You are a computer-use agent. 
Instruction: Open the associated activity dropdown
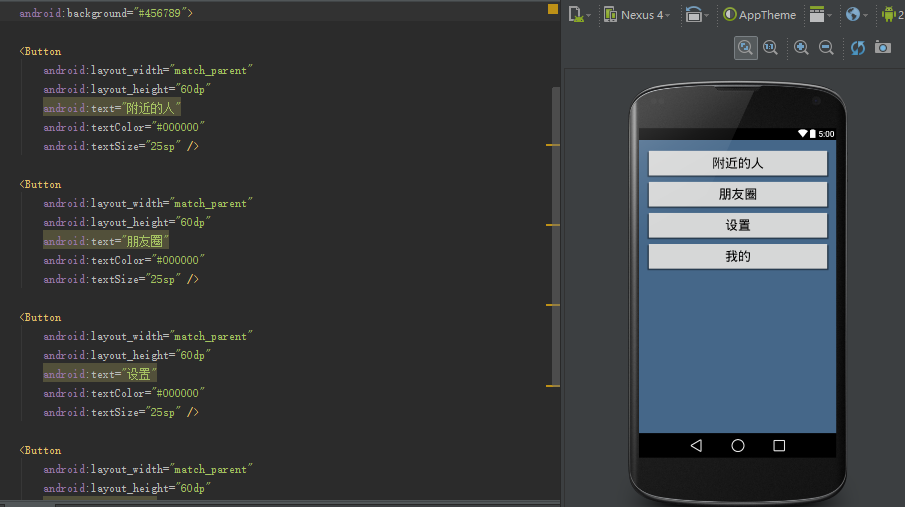click(x=820, y=14)
